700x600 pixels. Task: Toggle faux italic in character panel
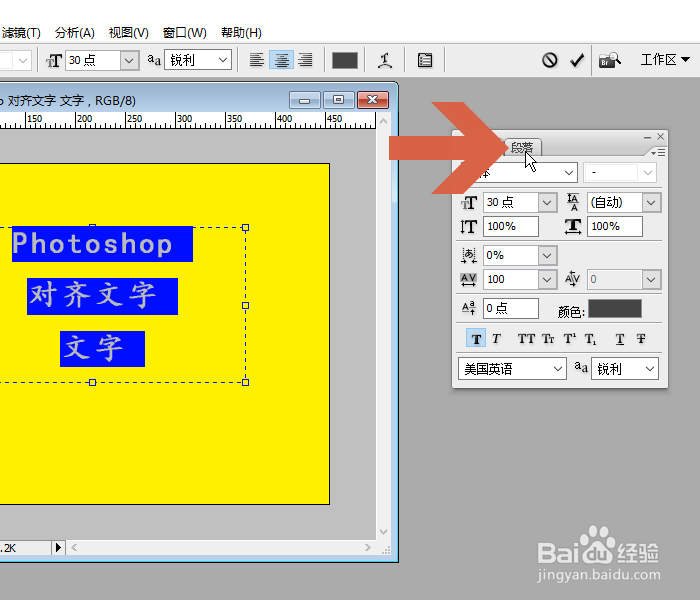click(496, 339)
